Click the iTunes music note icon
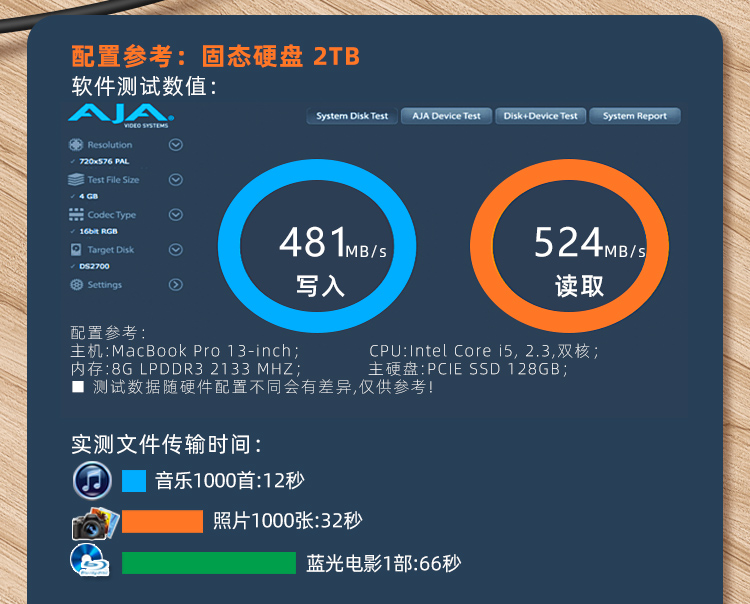Image resolution: width=750 pixels, height=604 pixels. click(x=92, y=481)
